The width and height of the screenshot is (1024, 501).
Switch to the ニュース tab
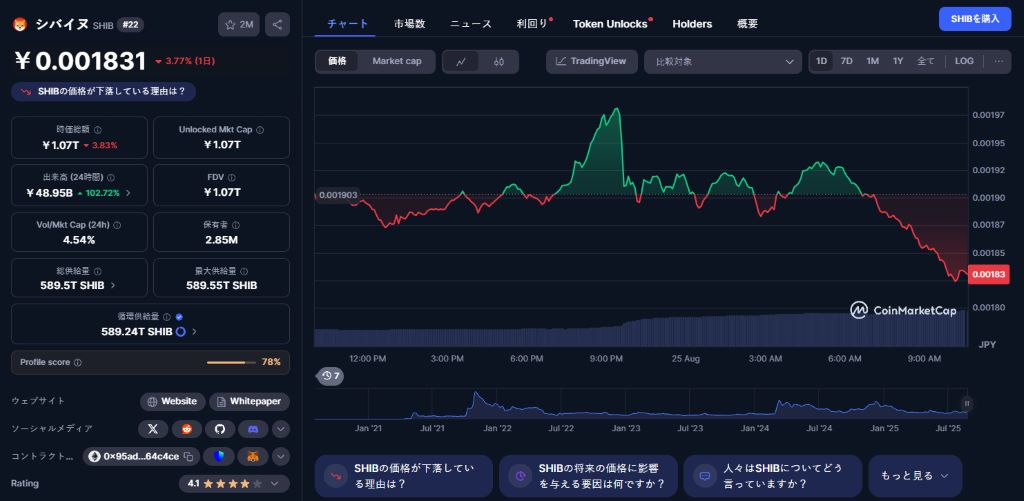point(470,24)
